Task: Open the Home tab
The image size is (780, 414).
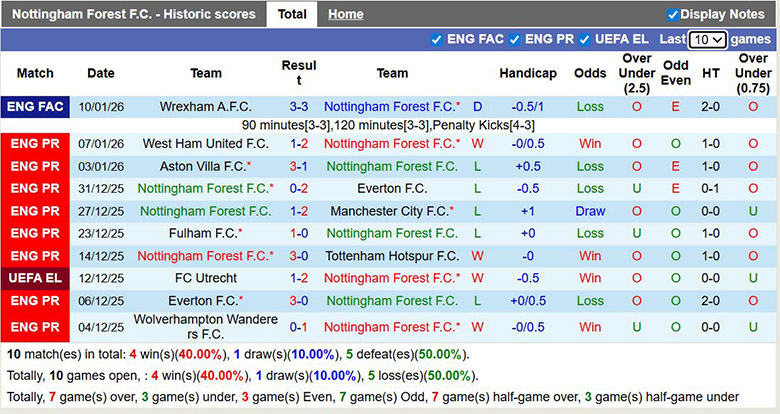Action: (345, 14)
